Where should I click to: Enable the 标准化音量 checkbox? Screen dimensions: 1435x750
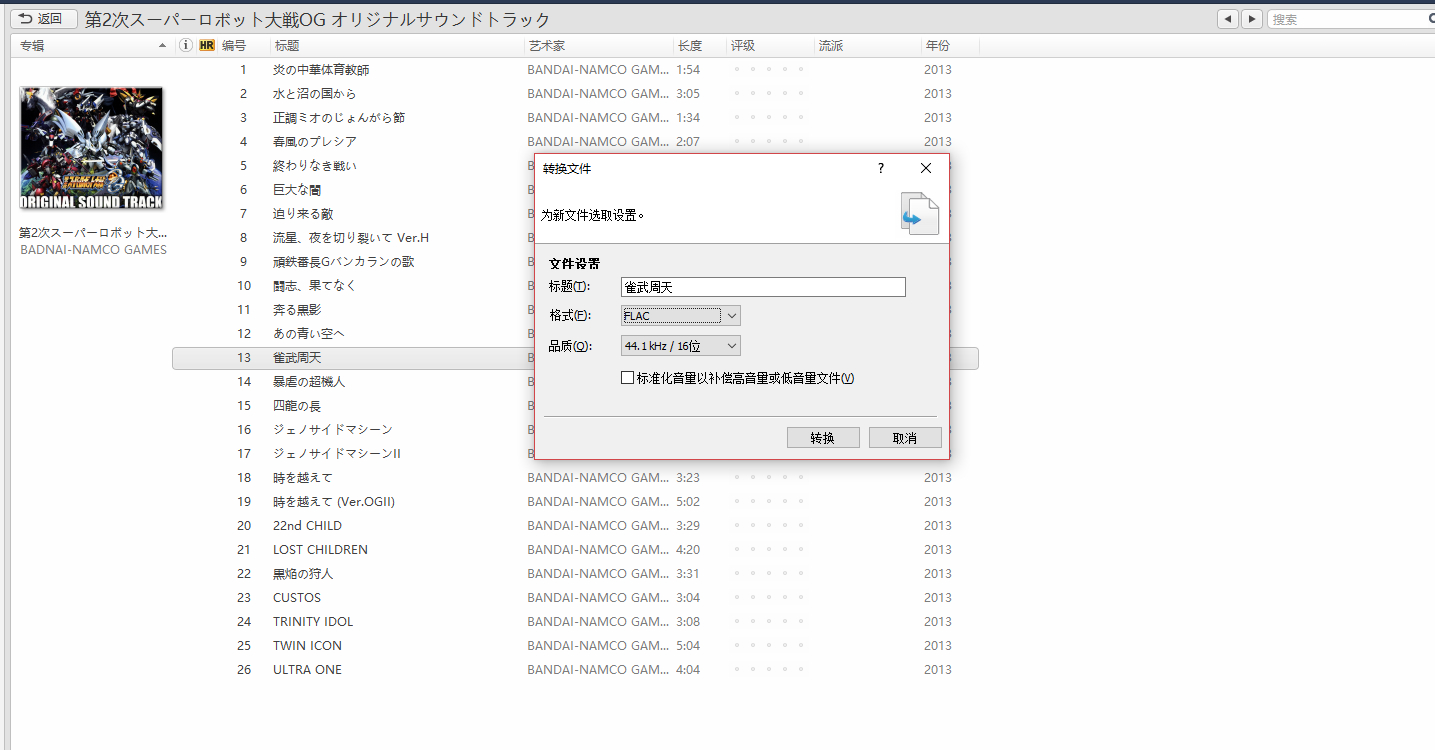pyautogui.click(x=627, y=378)
